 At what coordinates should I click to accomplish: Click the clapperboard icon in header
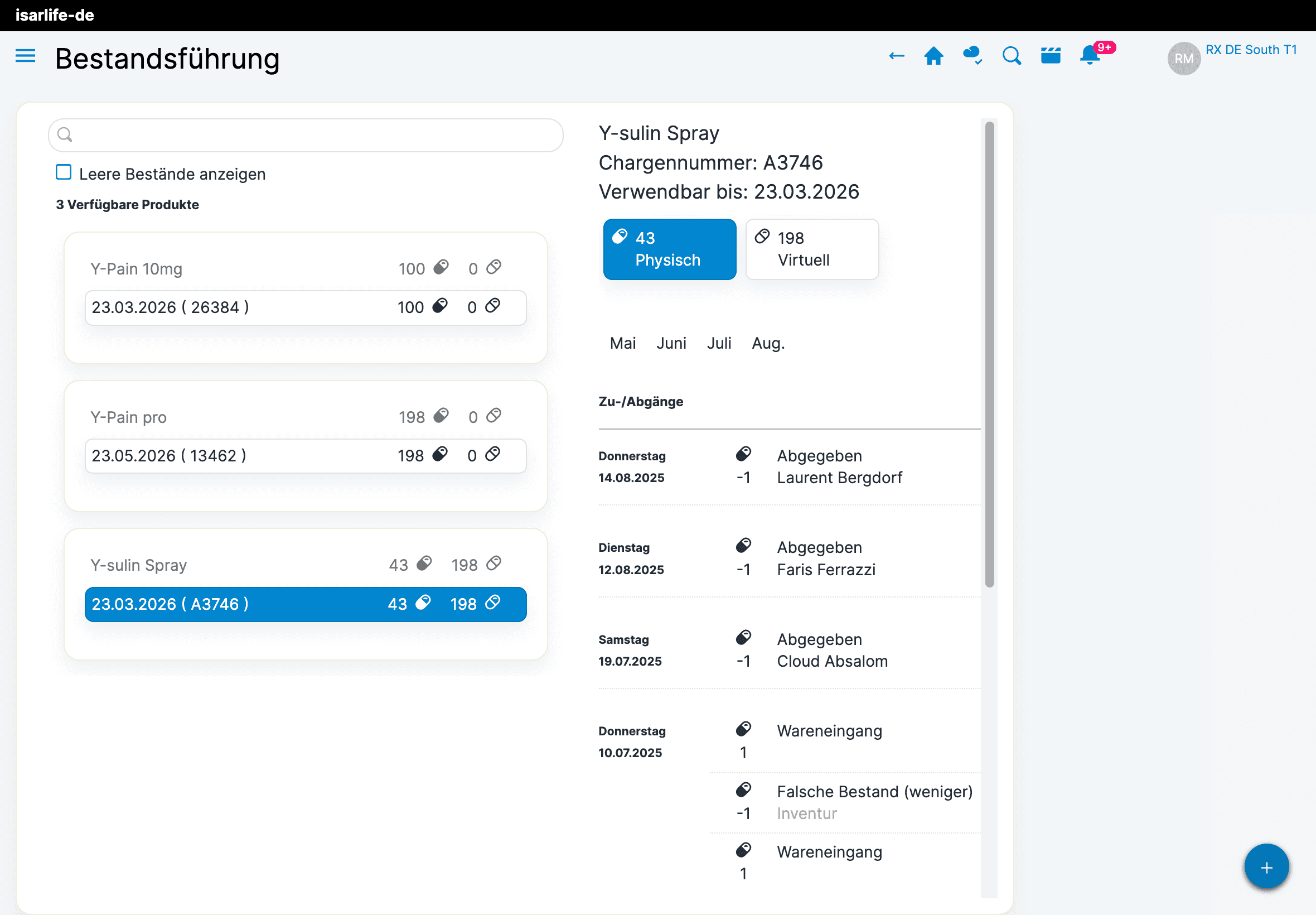(1050, 56)
